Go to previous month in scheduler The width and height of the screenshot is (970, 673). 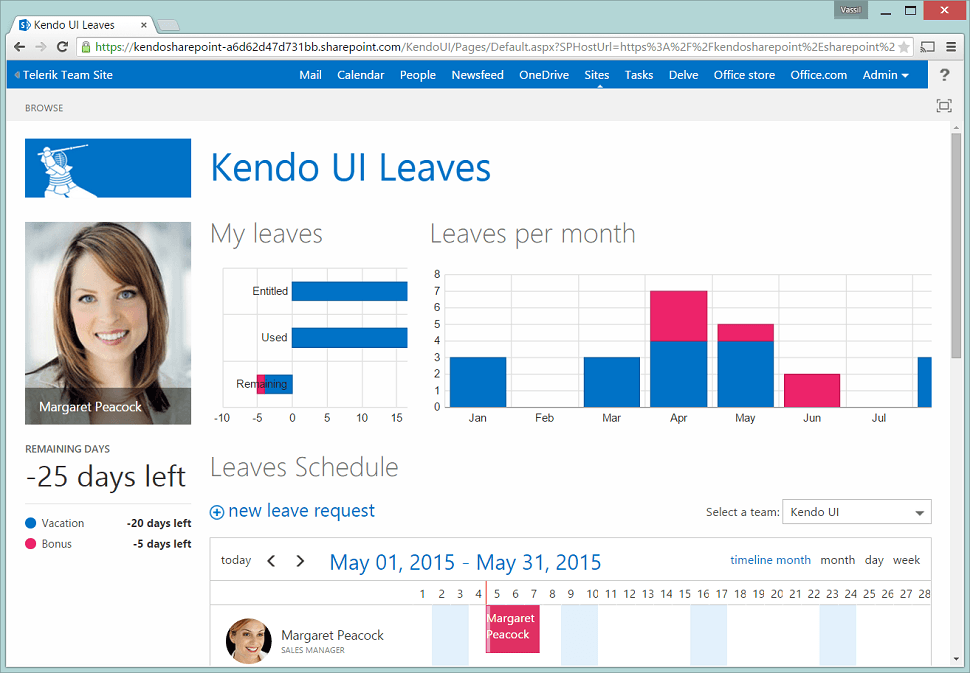coord(271,561)
